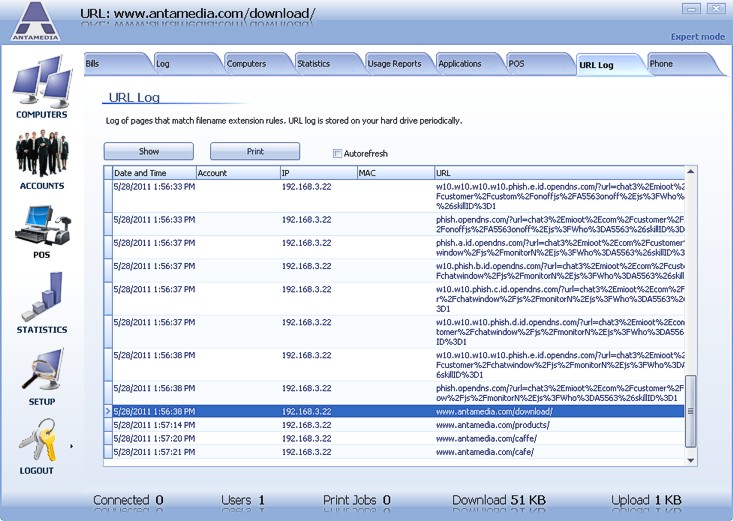
Task: Open the Statistics bar chart icon
Action: pyautogui.click(x=42, y=296)
